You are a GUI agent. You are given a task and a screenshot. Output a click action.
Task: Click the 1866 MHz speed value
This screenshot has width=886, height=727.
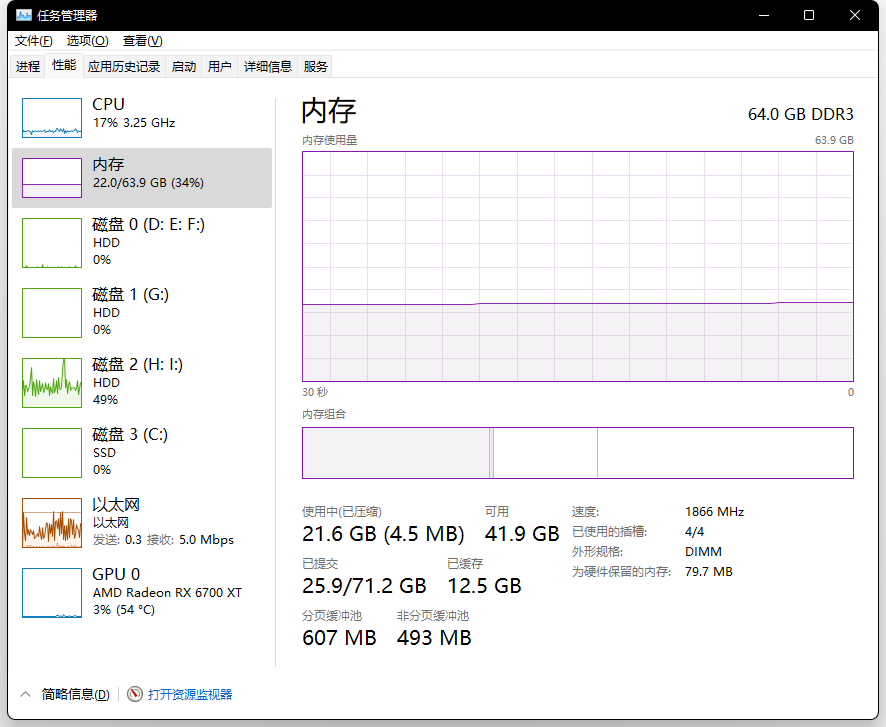714,512
